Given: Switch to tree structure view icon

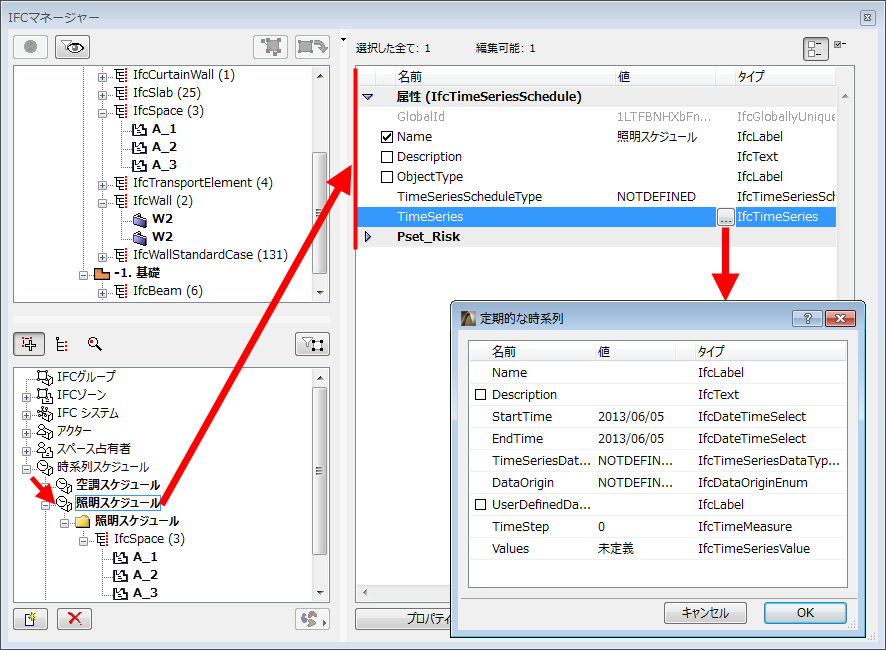Looking at the screenshot, I should (x=62, y=344).
